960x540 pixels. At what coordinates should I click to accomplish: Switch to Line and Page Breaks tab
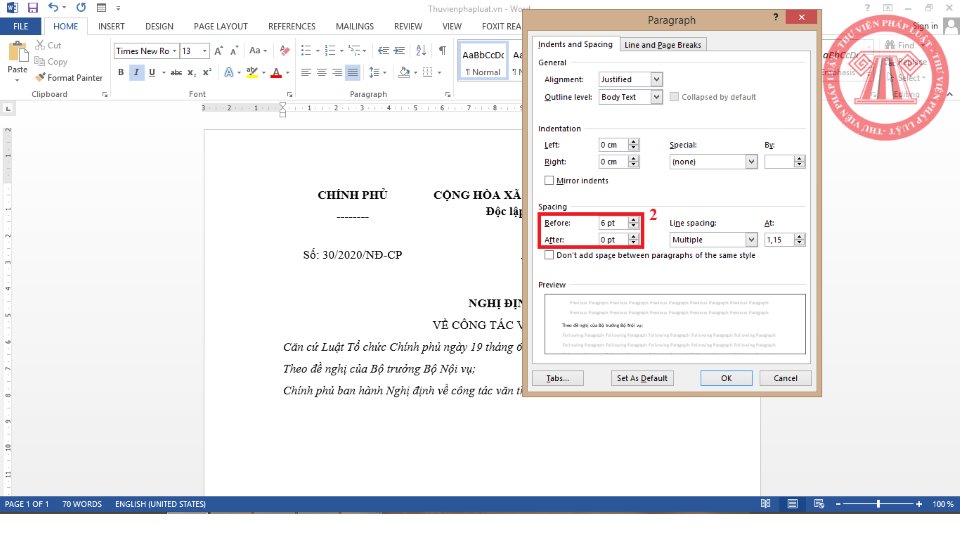pyautogui.click(x=662, y=45)
